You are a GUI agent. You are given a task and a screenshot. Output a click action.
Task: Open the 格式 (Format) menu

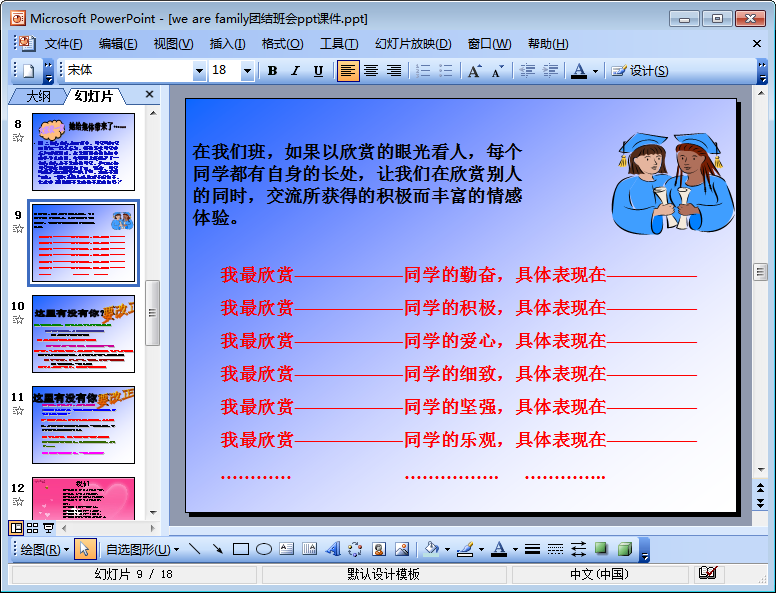[282, 44]
